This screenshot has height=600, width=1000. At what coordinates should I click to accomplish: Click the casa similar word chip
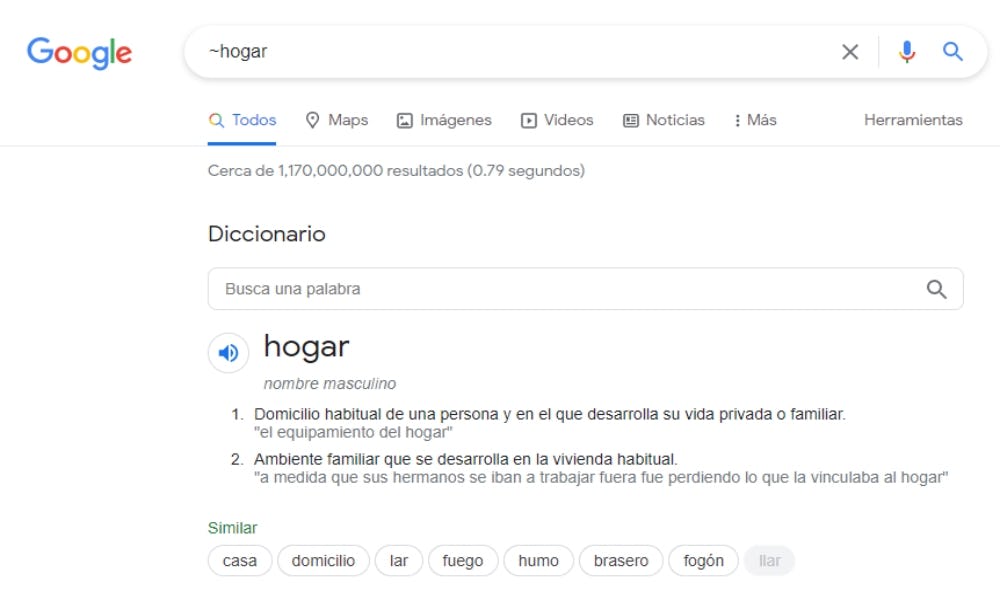click(x=239, y=561)
